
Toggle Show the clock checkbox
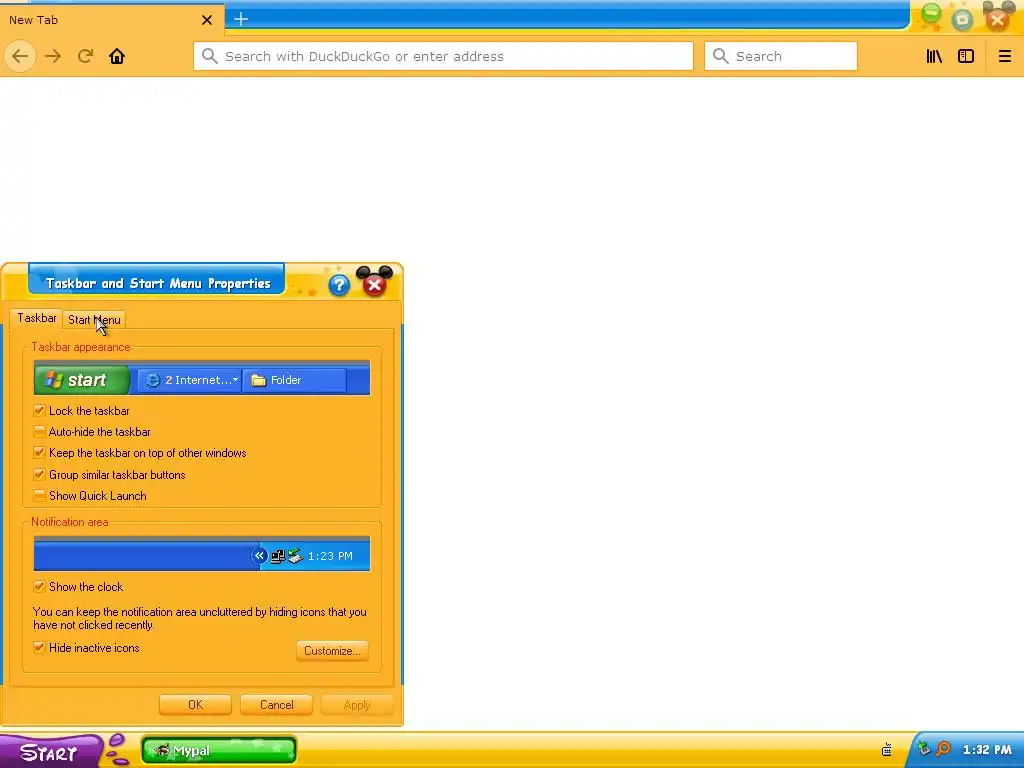coord(39,586)
